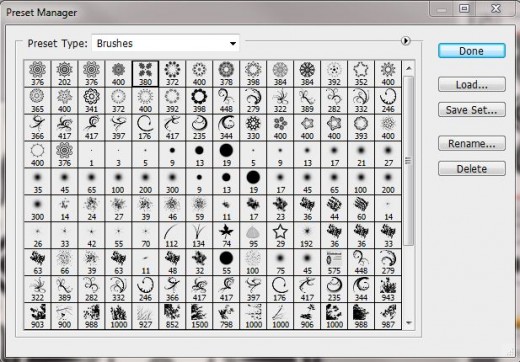Click the scrollbar down arrow

click(x=409, y=323)
